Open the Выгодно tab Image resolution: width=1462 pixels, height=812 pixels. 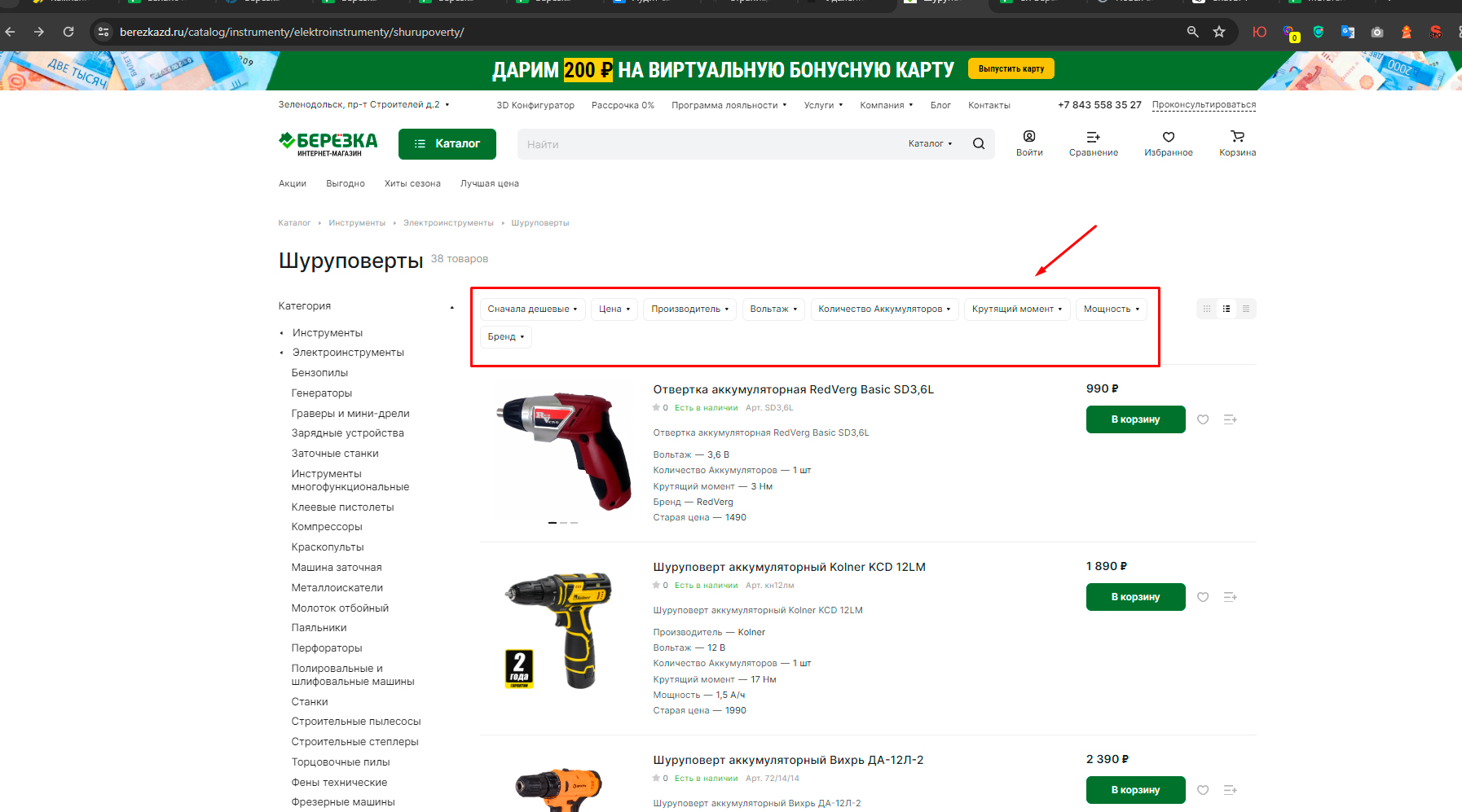(x=346, y=184)
